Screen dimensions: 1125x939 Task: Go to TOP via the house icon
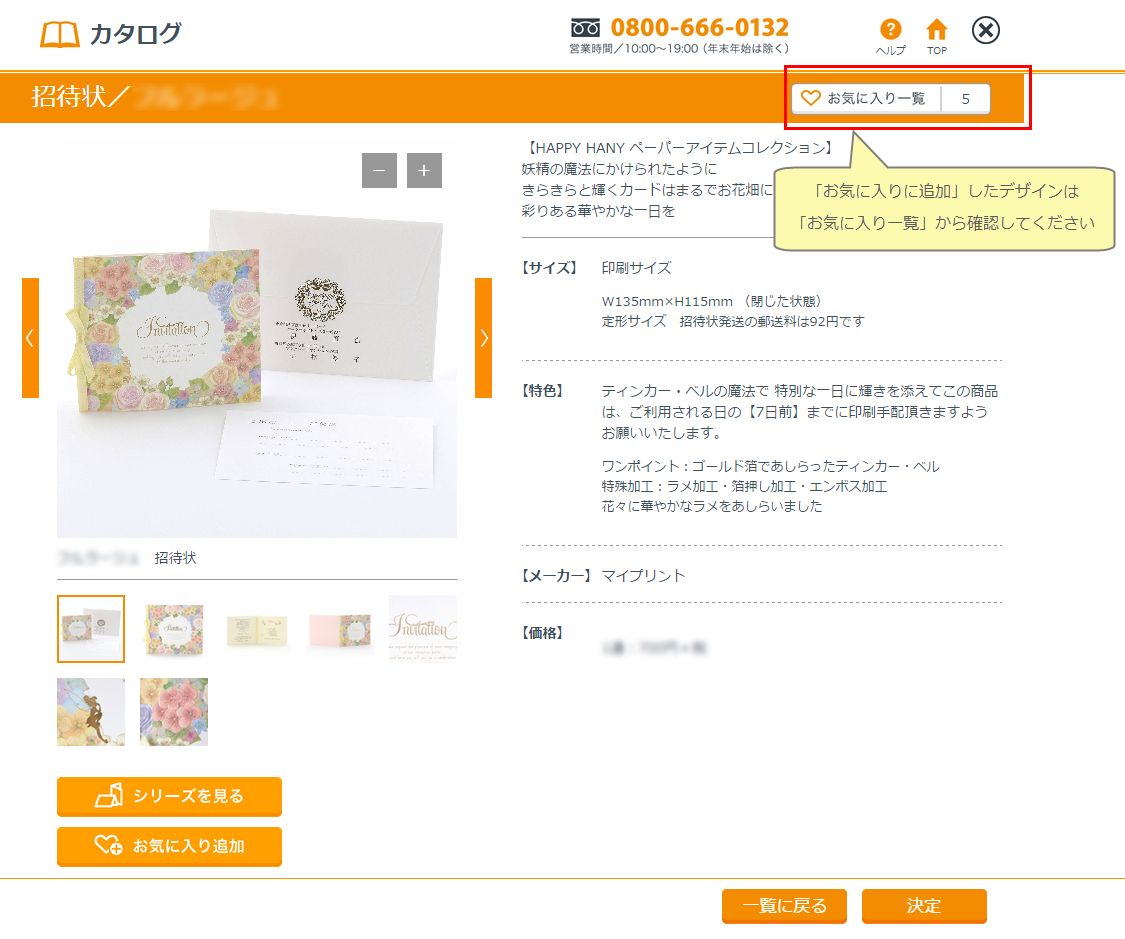click(936, 30)
